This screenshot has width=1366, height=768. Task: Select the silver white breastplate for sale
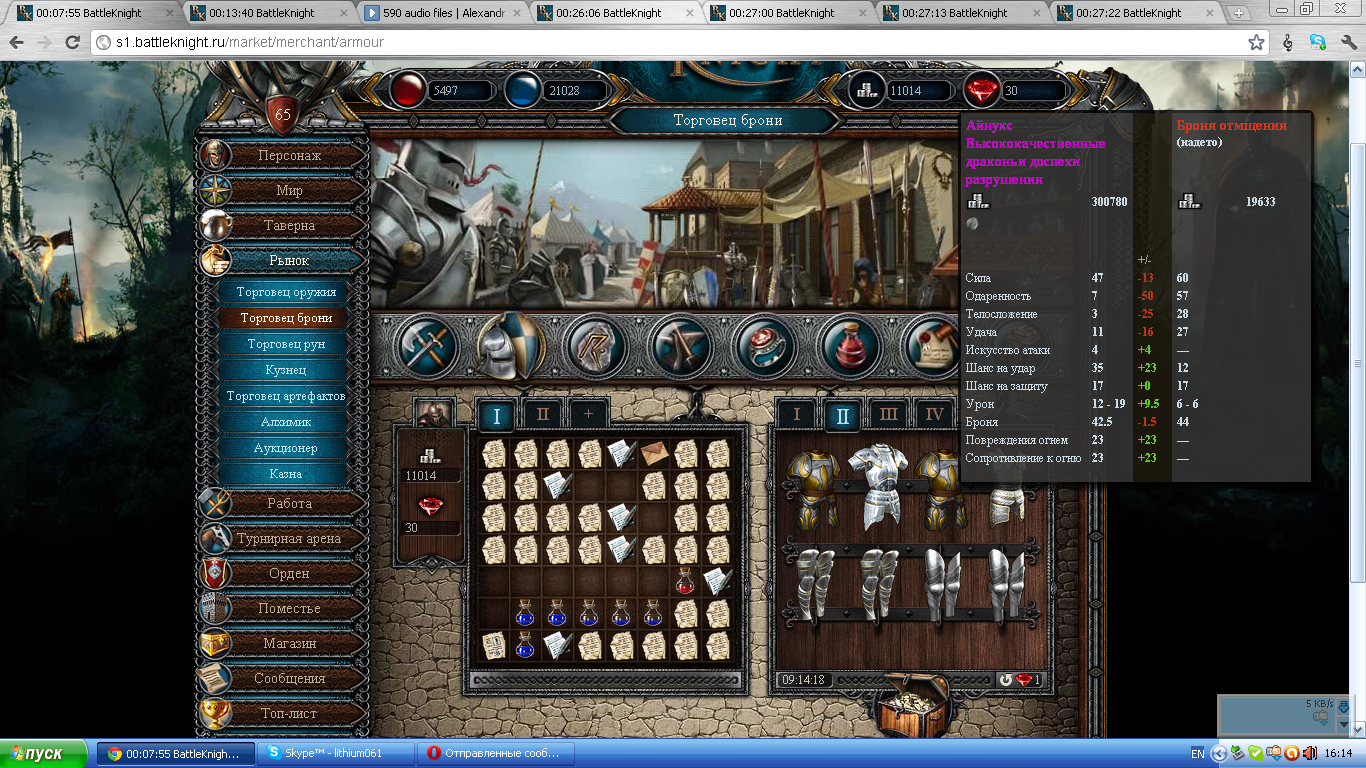[x=877, y=486]
